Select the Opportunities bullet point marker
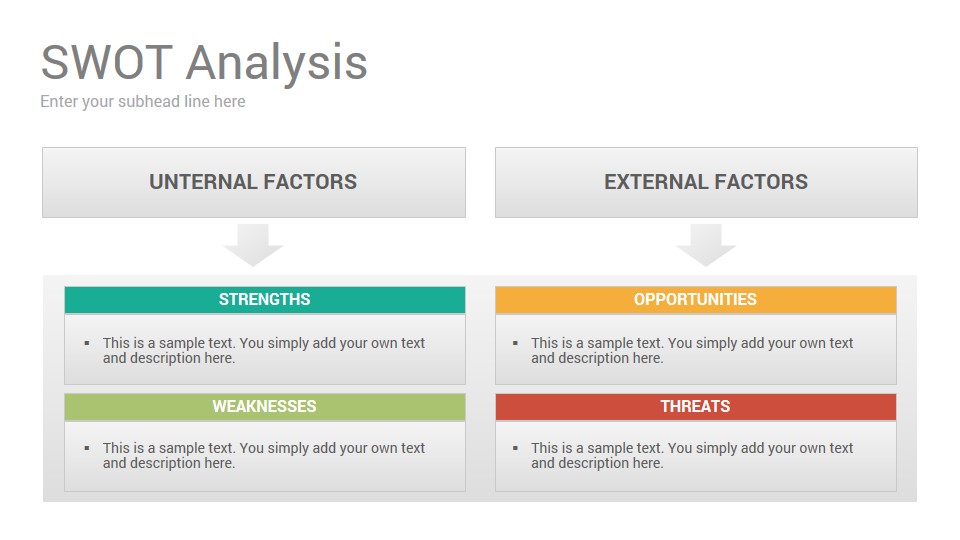960x540 pixels. pos(516,343)
